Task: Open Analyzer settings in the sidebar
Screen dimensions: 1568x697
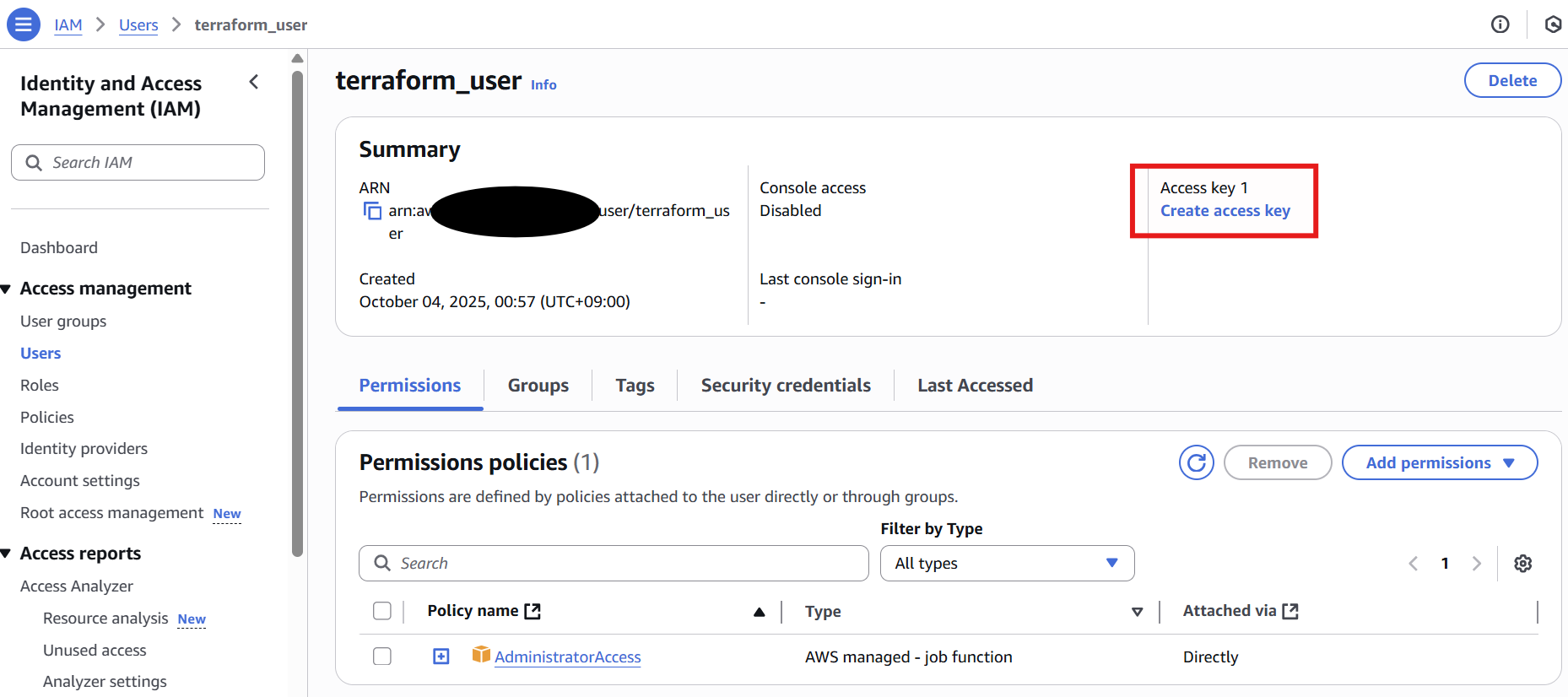Action: point(105,682)
